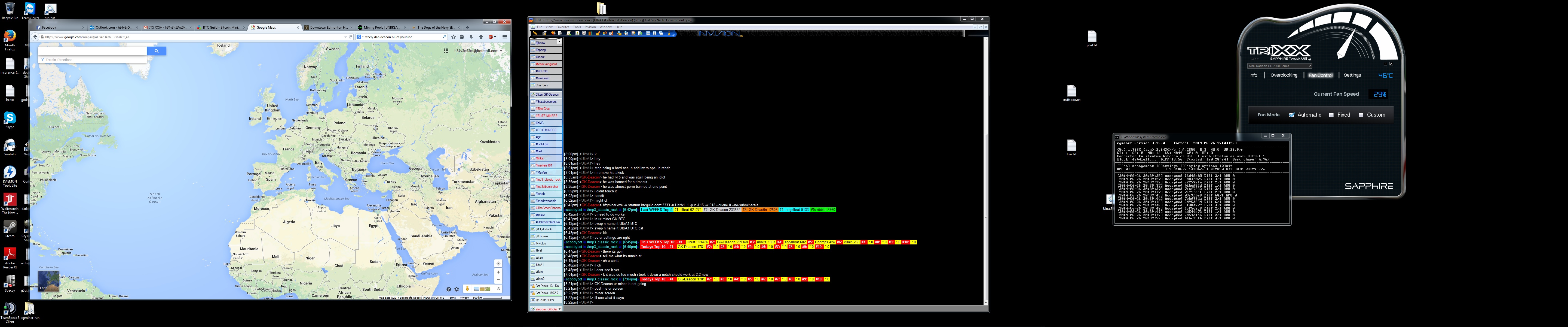
Task: Open the TeamSpeak 3 Client icon
Action: coord(10,312)
